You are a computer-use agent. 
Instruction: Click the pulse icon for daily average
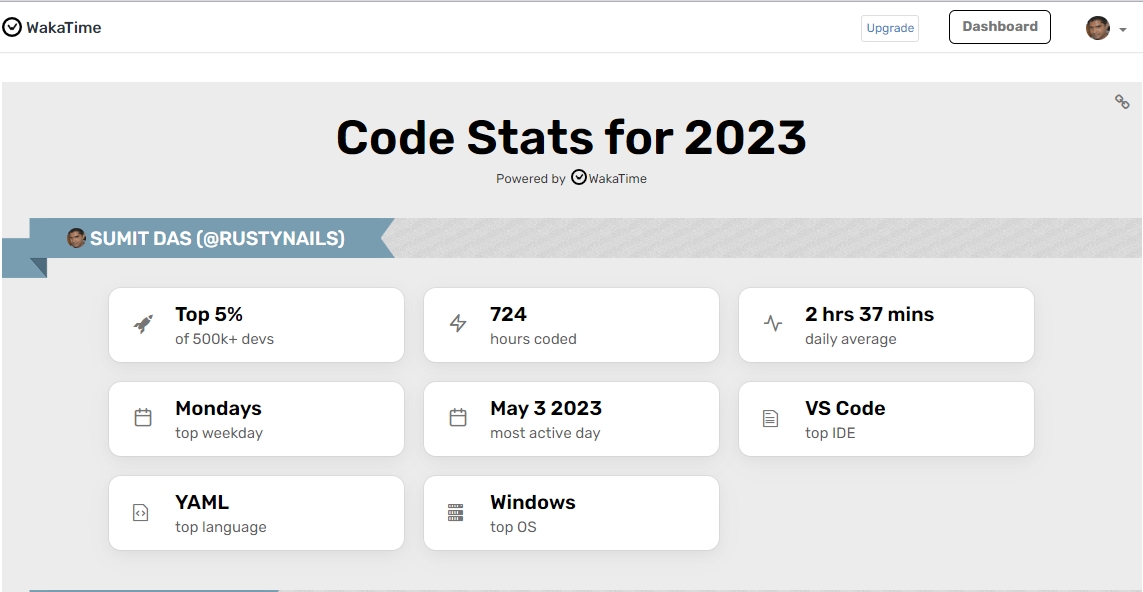[773, 323]
